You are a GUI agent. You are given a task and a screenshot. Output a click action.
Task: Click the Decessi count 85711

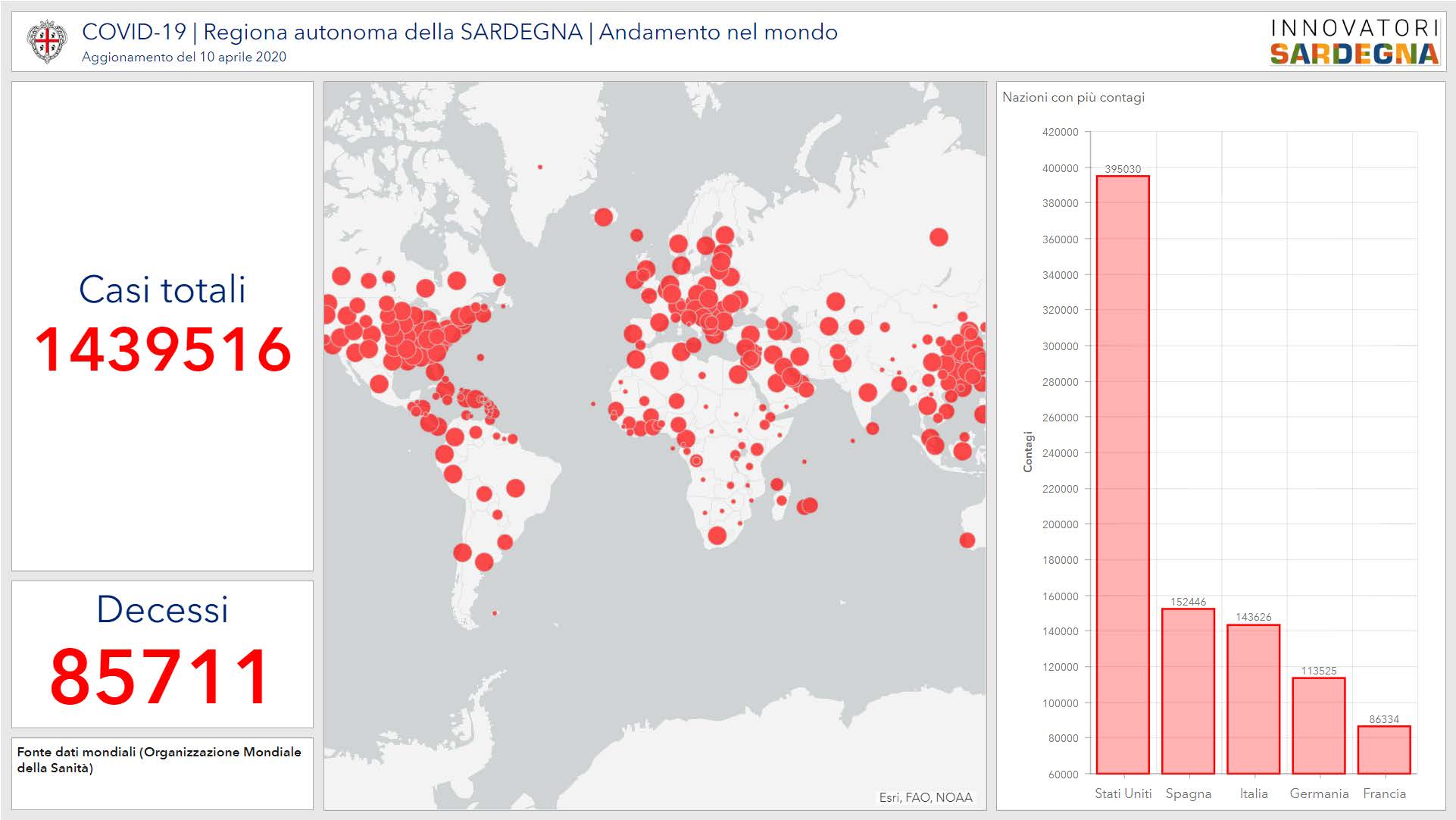[160, 677]
